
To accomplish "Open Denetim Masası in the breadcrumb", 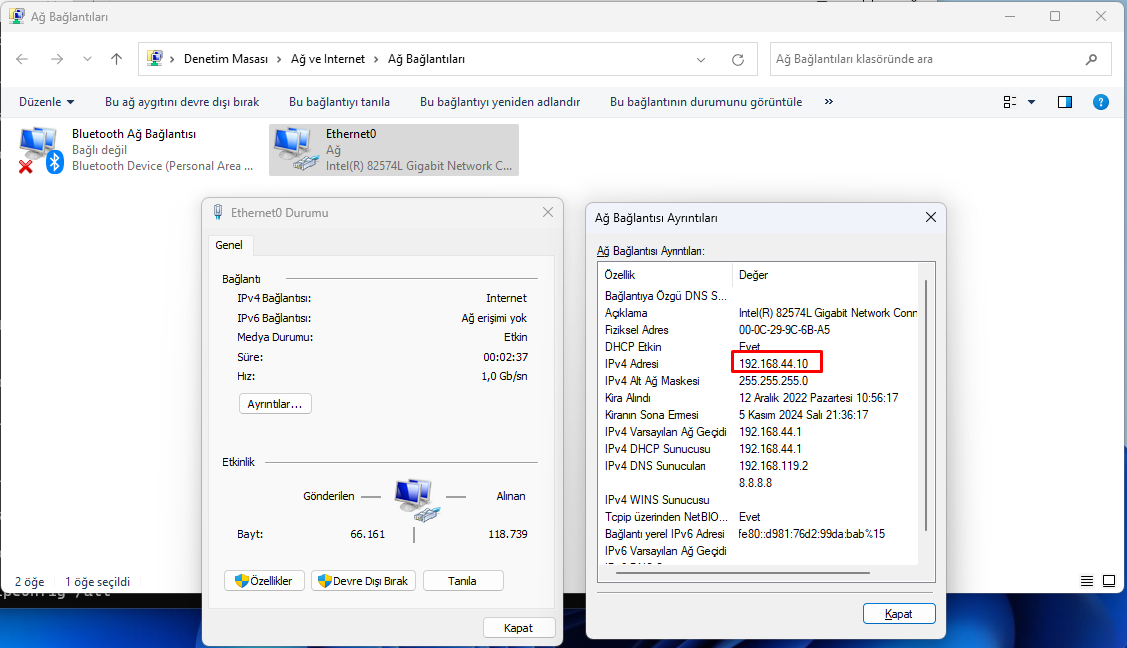I will pos(226,59).
